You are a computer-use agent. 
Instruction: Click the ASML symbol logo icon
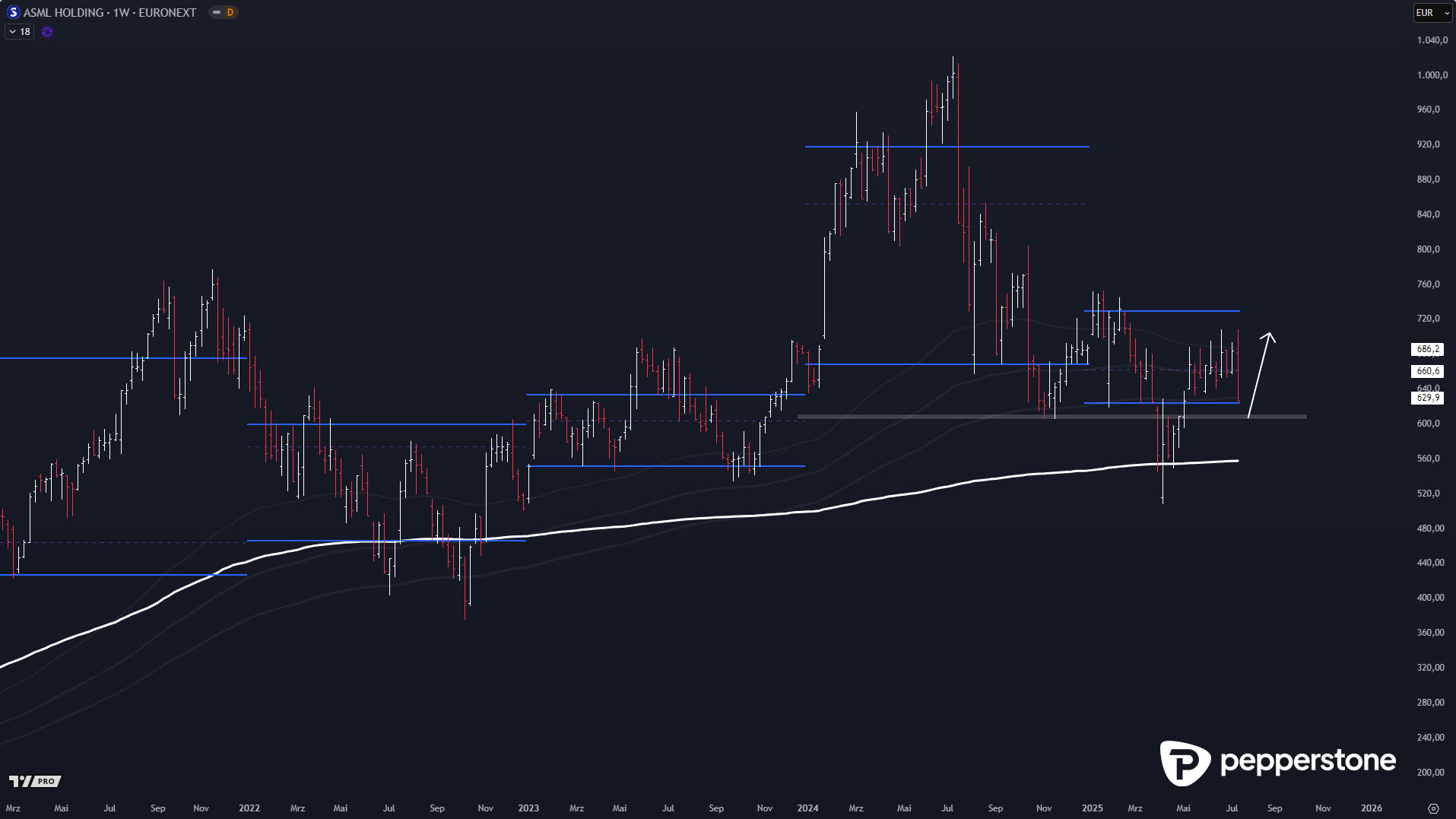point(13,12)
